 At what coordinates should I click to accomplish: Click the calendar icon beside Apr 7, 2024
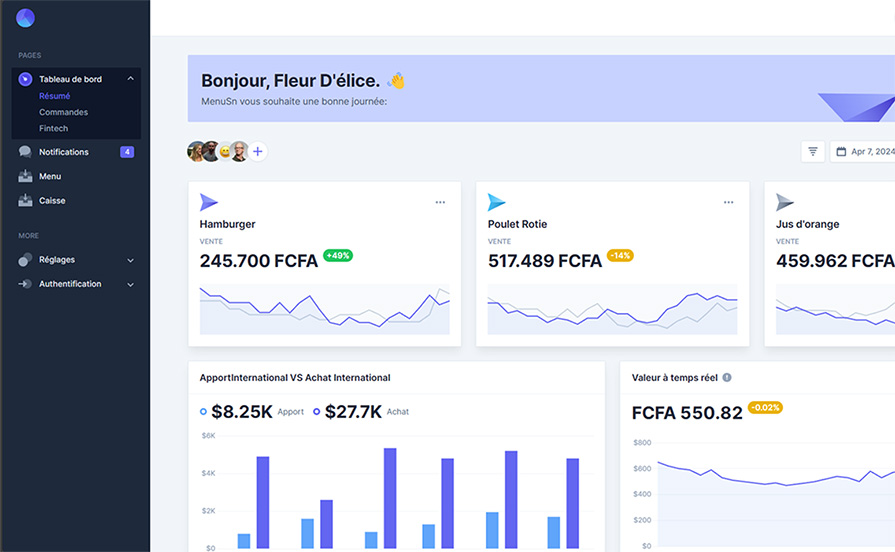tap(841, 151)
